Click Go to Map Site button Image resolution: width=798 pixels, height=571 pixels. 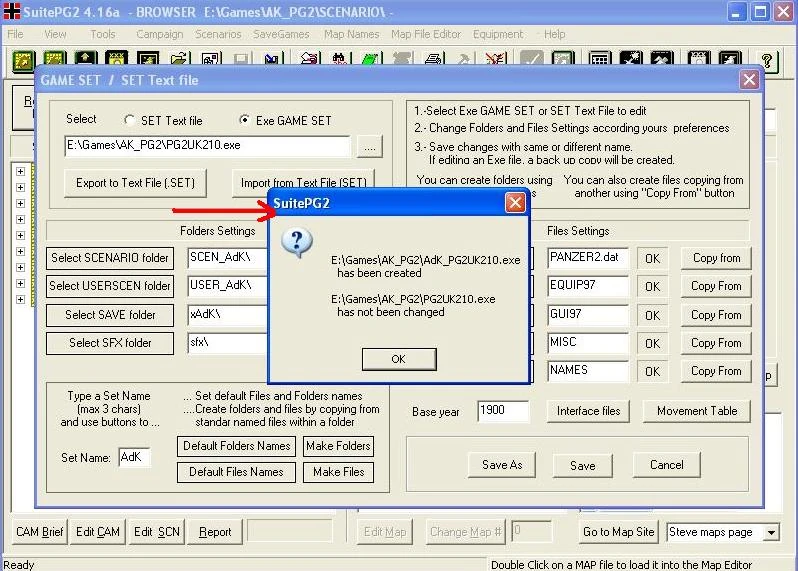[x=618, y=532]
